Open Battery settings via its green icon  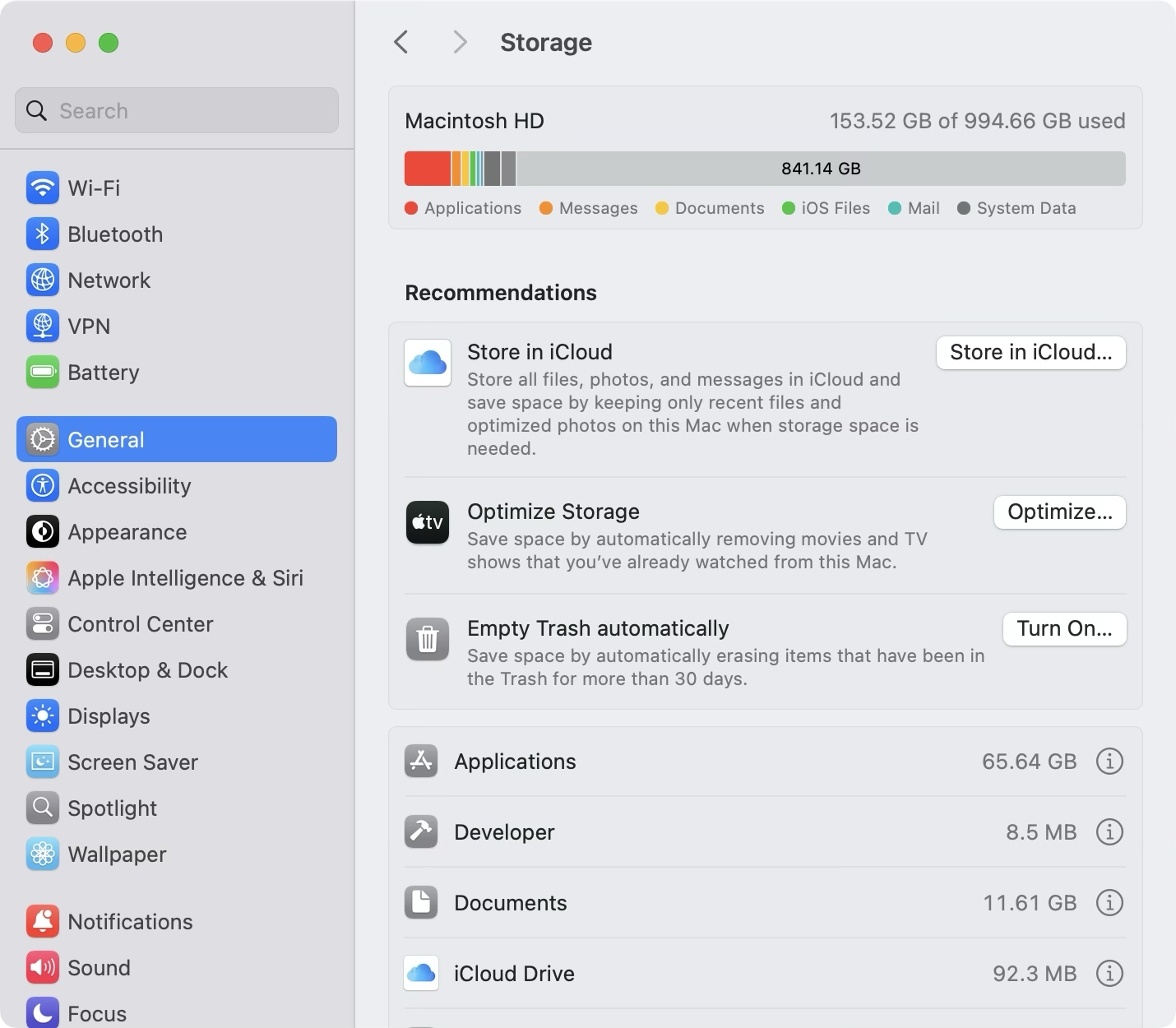click(x=42, y=372)
